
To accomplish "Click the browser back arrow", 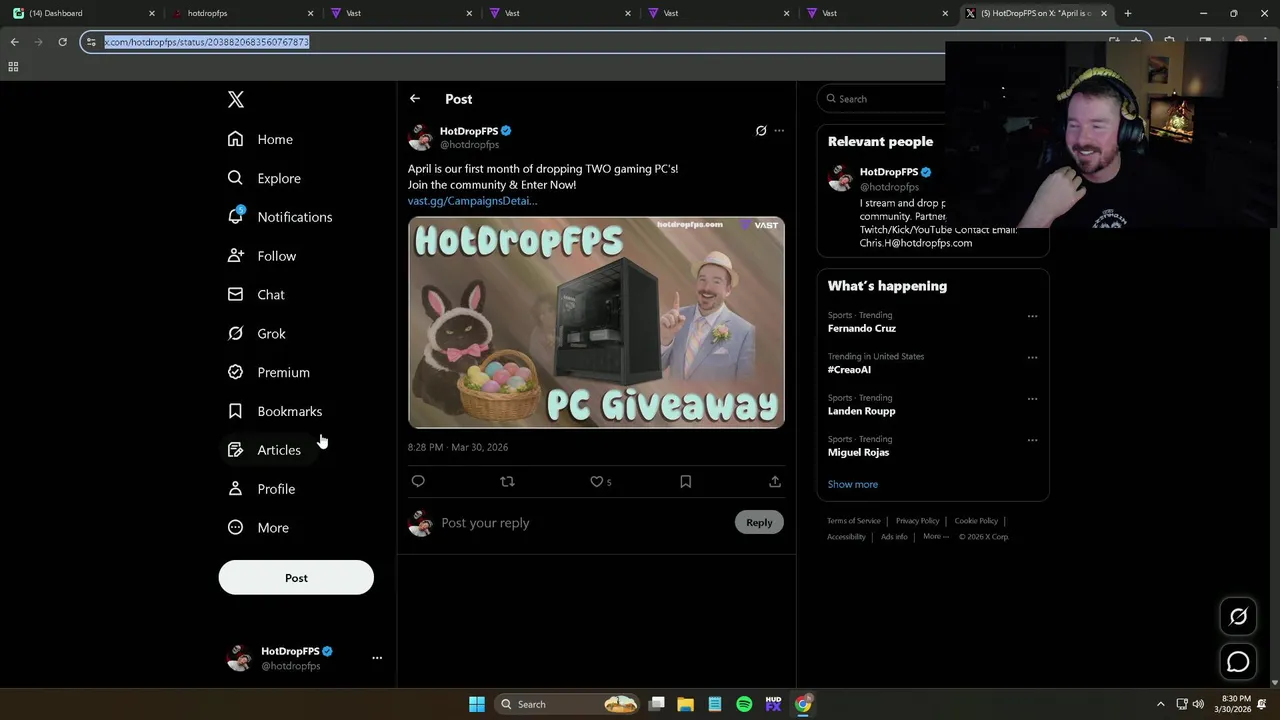I will 14,42.
